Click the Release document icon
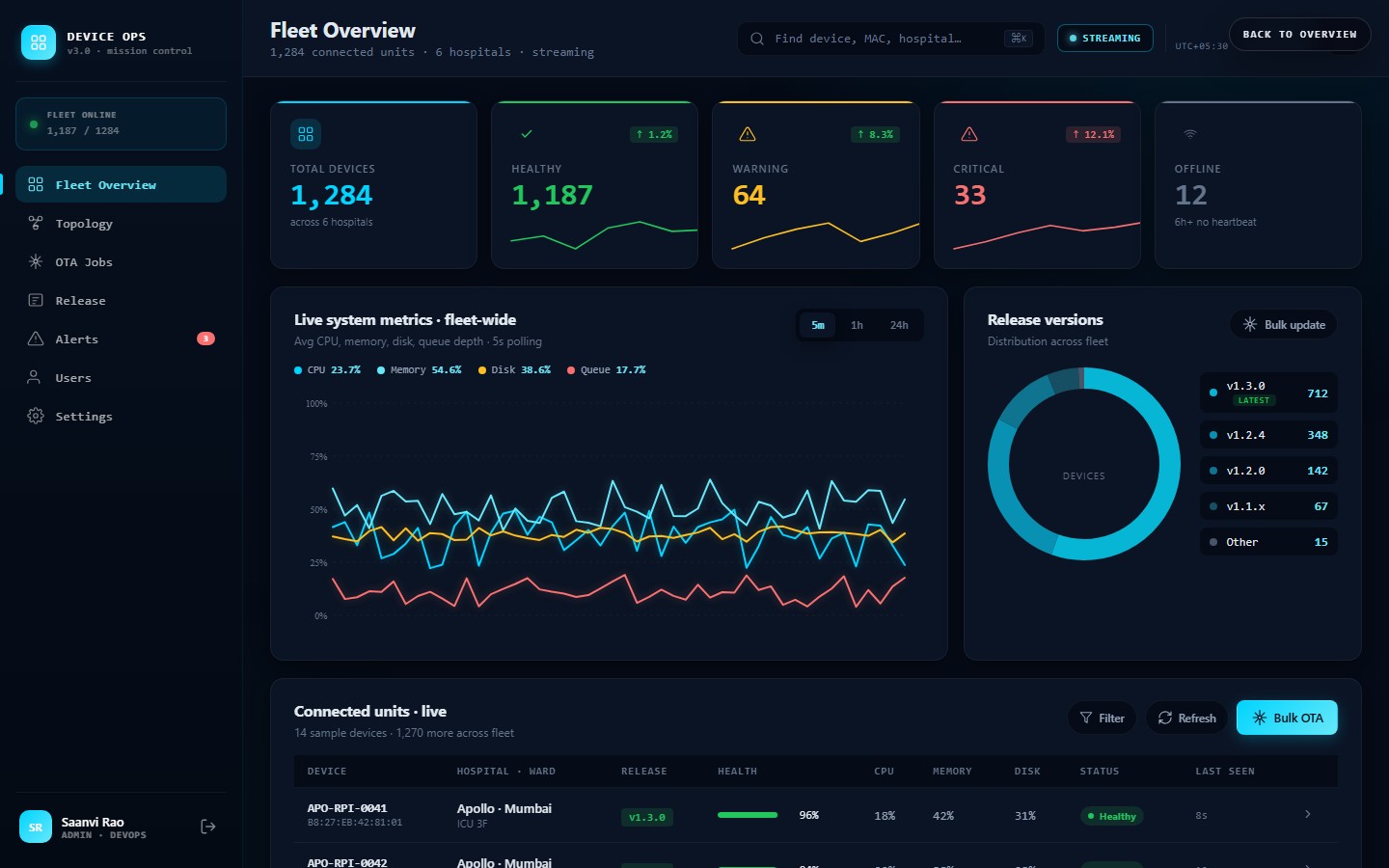 (36, 300)
